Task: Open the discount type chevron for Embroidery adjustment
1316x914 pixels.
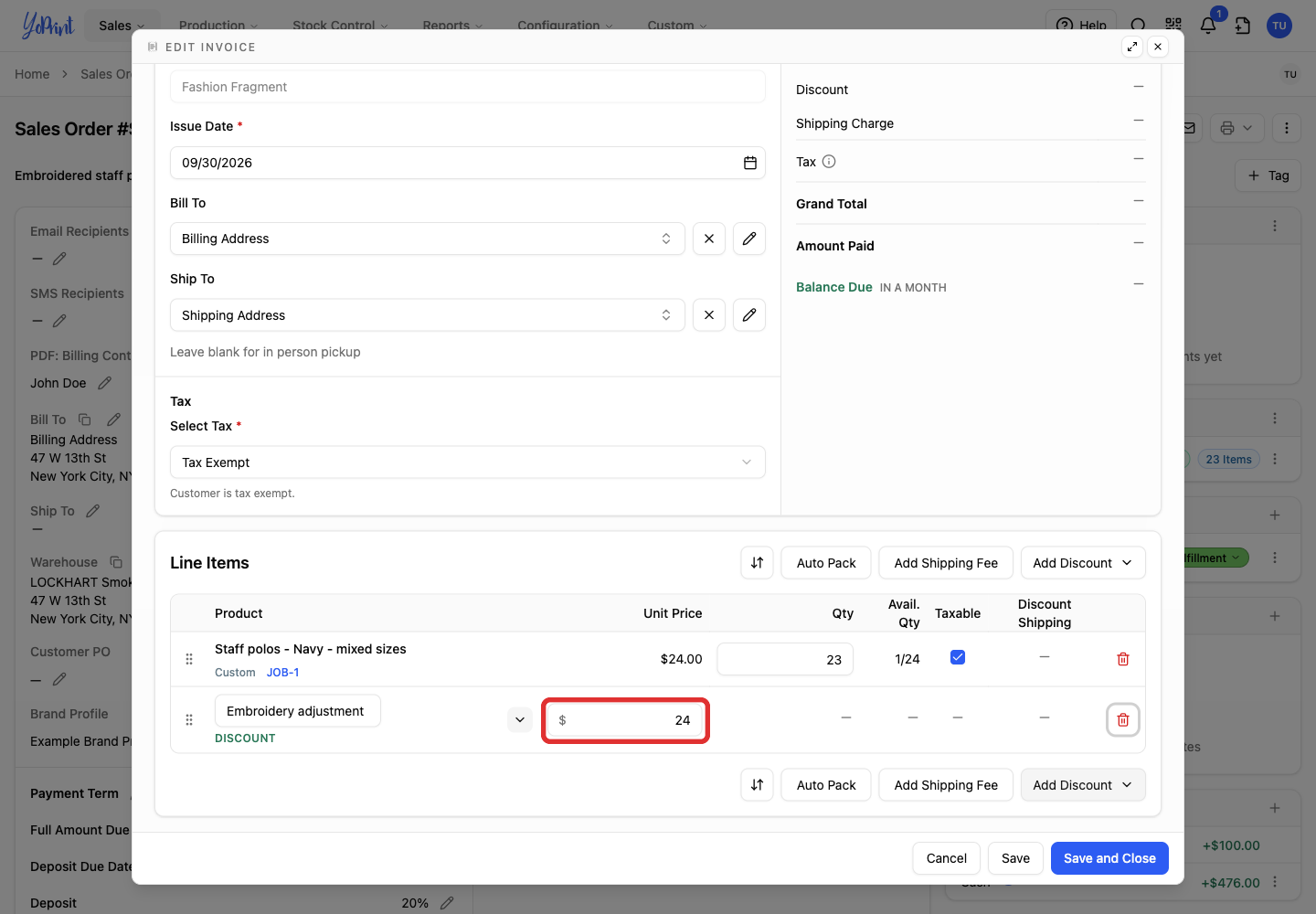Action: [x=520, y=720]
